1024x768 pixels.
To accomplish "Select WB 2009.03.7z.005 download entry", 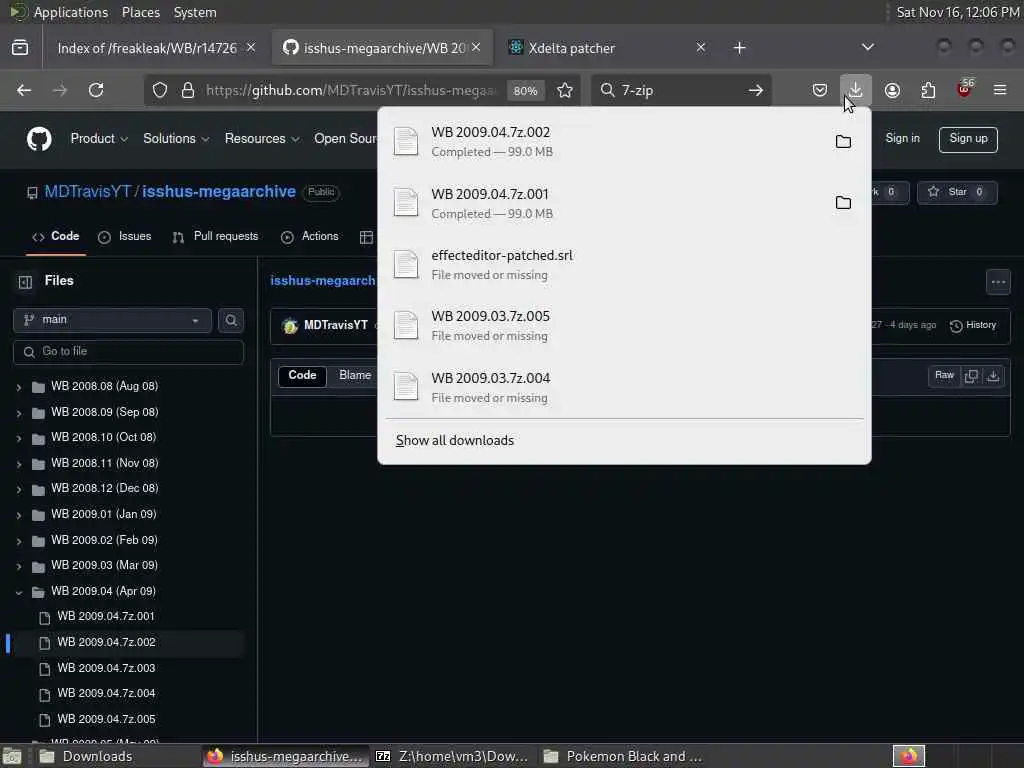I will coord(624,326).
